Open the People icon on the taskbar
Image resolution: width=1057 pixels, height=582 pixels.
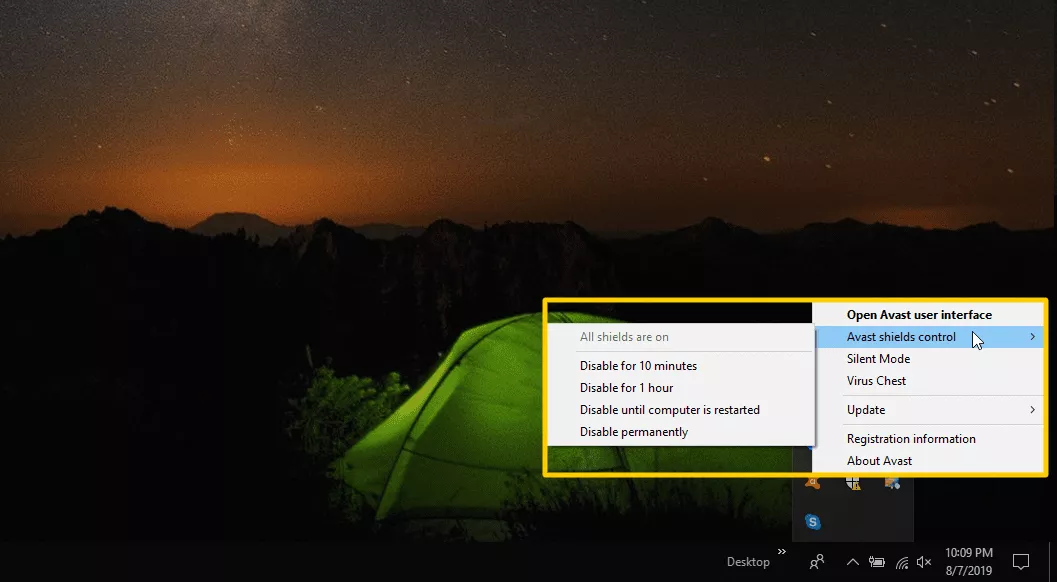[x=817, y=562]
